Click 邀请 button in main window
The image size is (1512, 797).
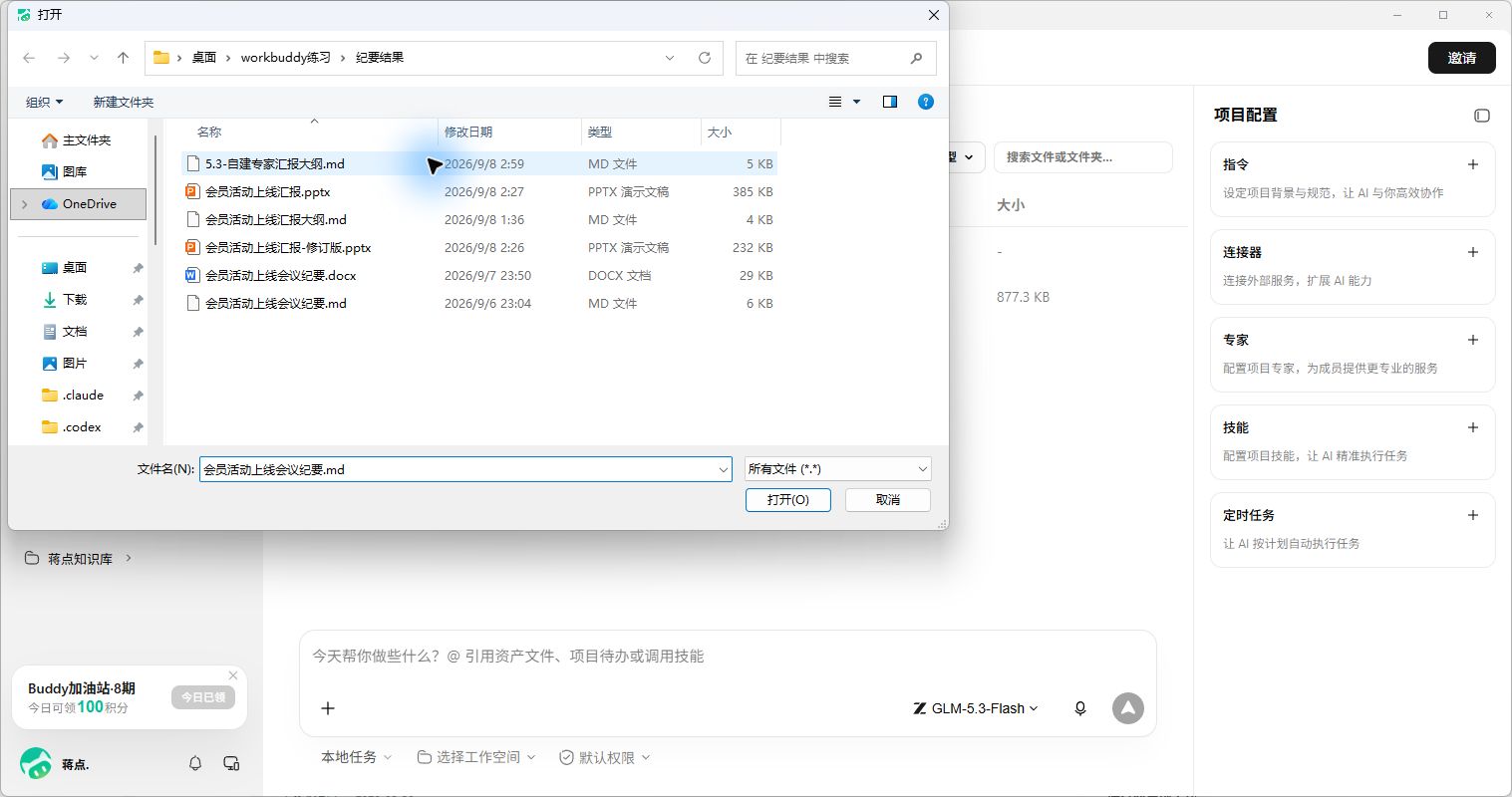tap(1462, 58)
